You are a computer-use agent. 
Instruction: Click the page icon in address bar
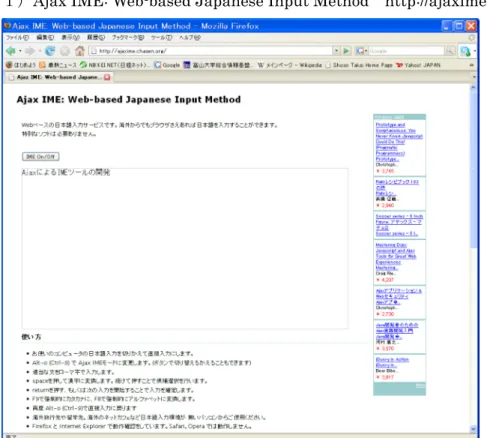[94, 51]
